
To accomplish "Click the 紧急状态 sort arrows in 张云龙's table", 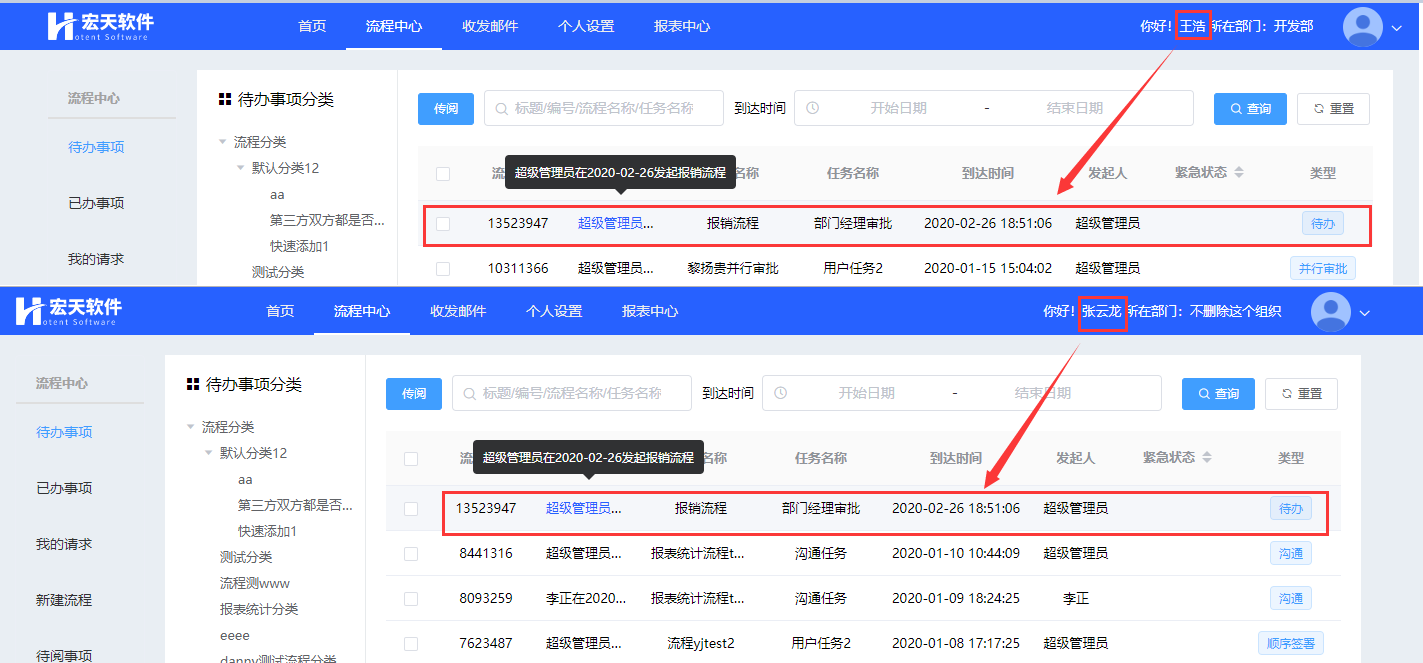I will [x=1207, y=458].
